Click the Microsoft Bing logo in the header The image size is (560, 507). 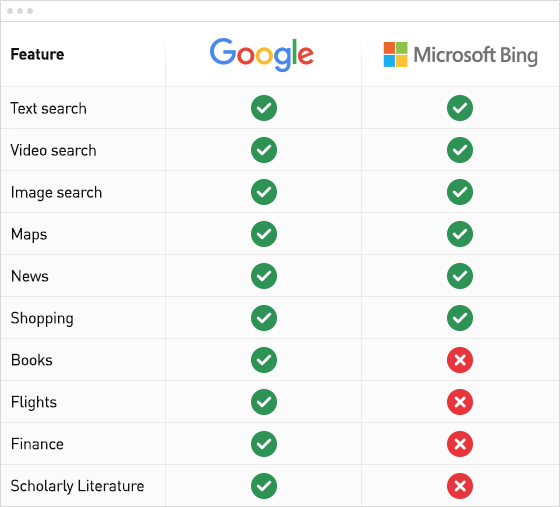460,55
